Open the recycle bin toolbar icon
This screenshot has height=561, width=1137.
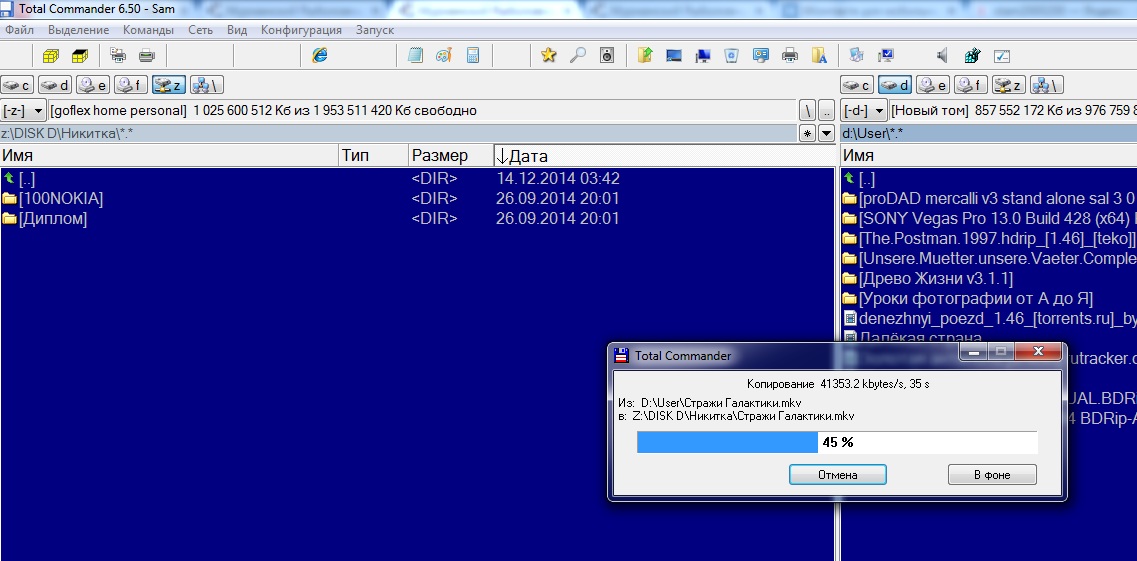tap(732, 56)
